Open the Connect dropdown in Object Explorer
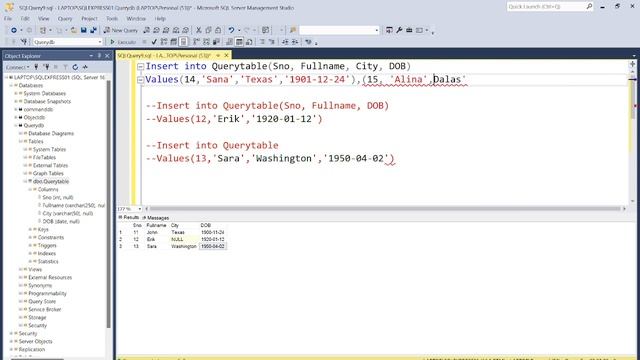The width and height of the screenshot is (640, 360). tap(18, 67)
